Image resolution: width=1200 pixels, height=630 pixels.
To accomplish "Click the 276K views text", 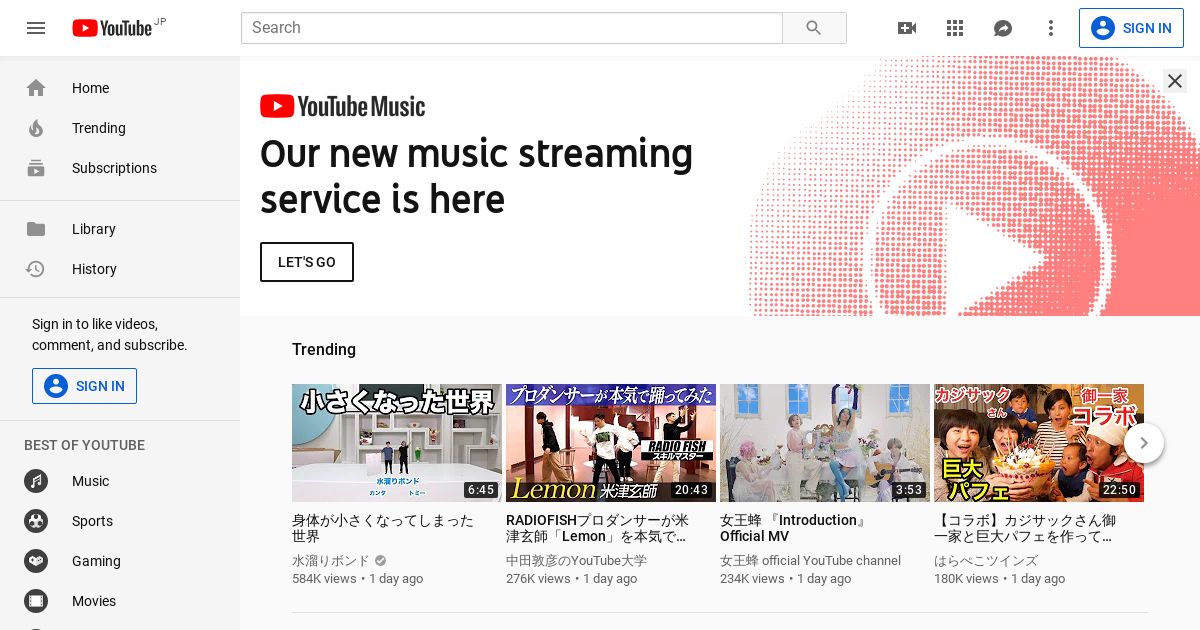I will [538, 579].
